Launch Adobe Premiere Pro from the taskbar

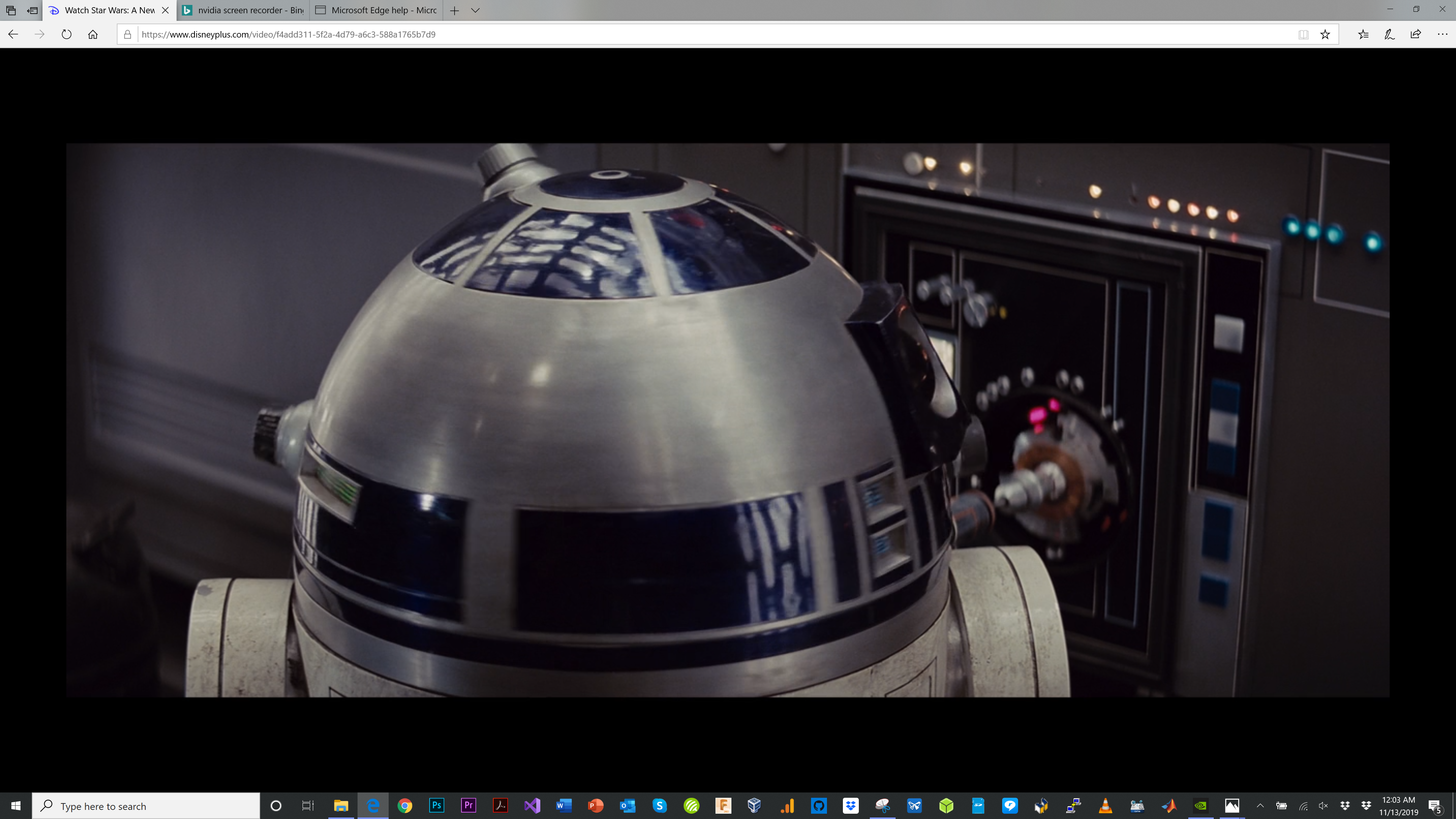pos(469,805)
